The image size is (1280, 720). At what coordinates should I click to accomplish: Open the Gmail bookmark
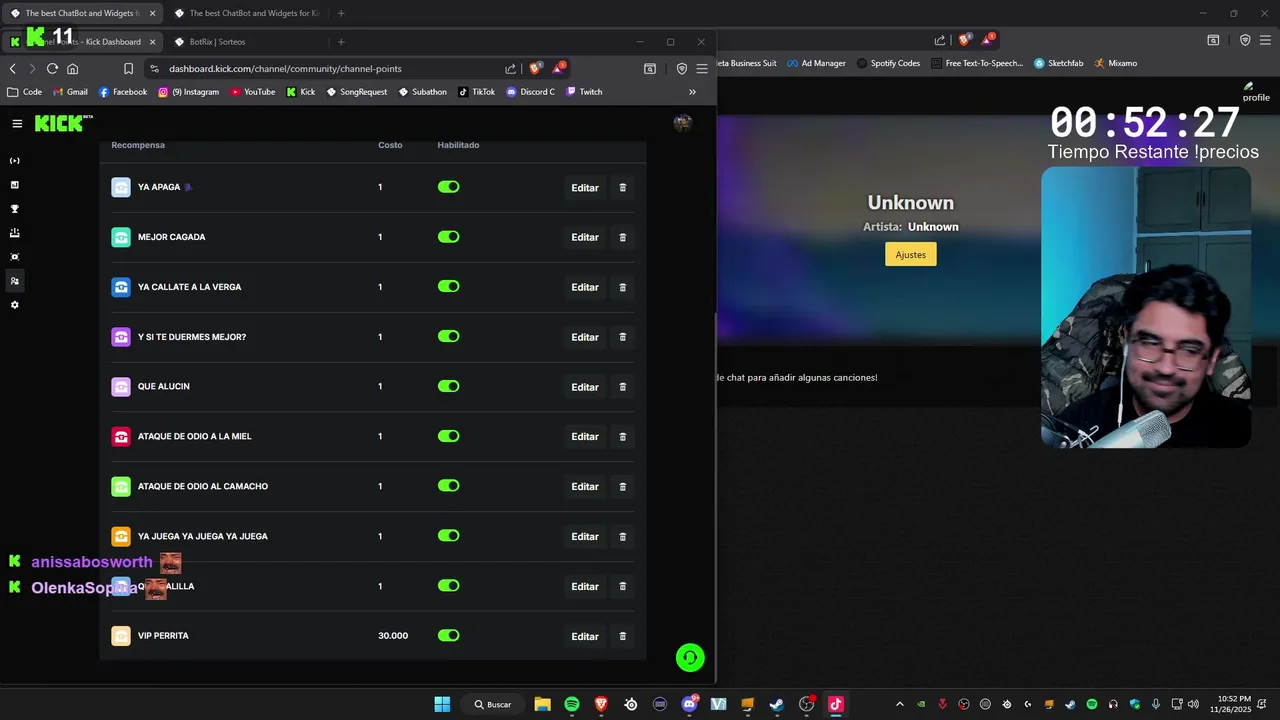point(69,92)
